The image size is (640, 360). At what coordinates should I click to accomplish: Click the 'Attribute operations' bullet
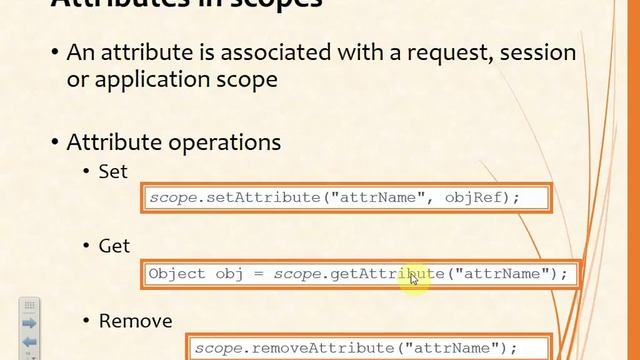pyautogui.click(x=173, y=142)
